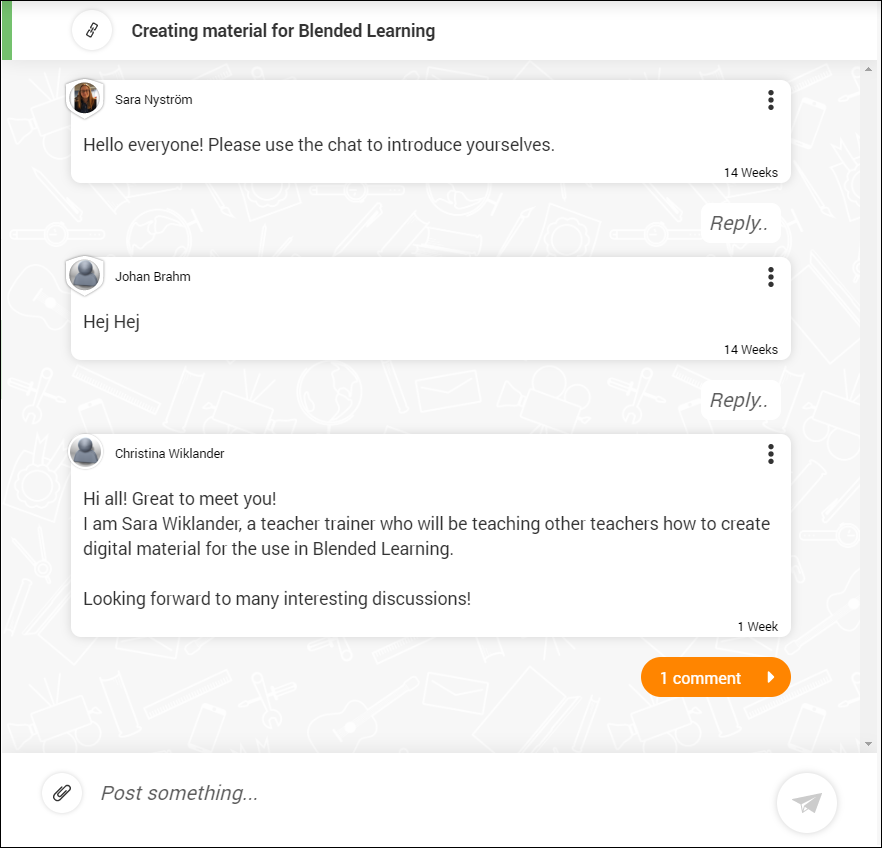Reply to Johan Brahm's Hej Hej message
Screen dimensions: 882x848
click(x=739, y=399)
